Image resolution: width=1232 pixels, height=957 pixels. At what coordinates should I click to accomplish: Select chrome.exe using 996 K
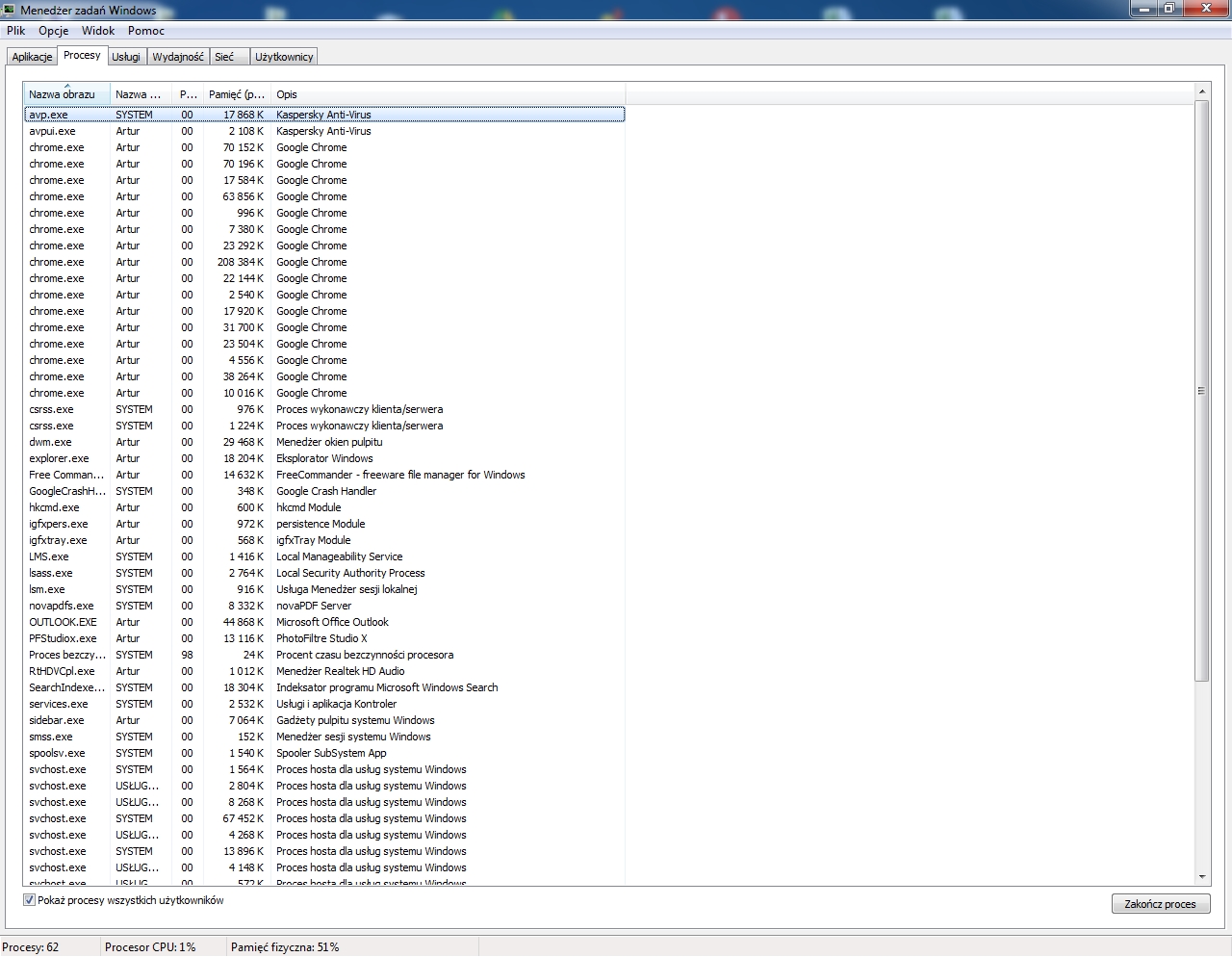point(324,213)
